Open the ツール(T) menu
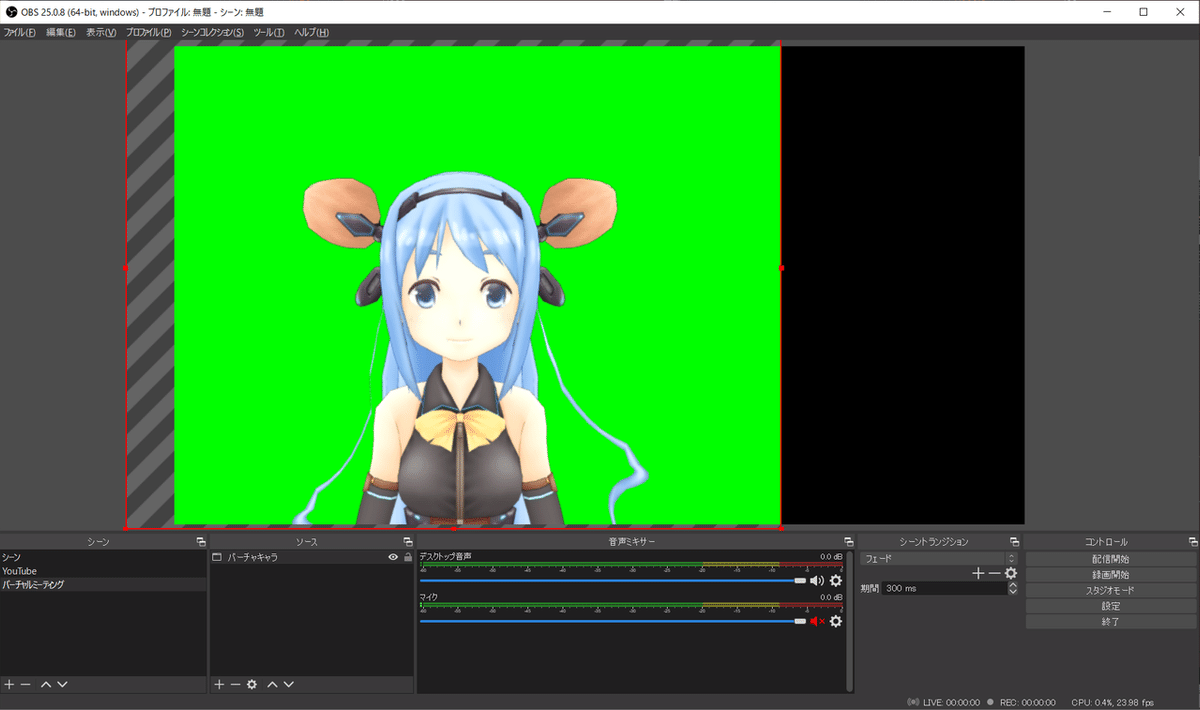The image size is (1200, 710). (x=269, y=33)
